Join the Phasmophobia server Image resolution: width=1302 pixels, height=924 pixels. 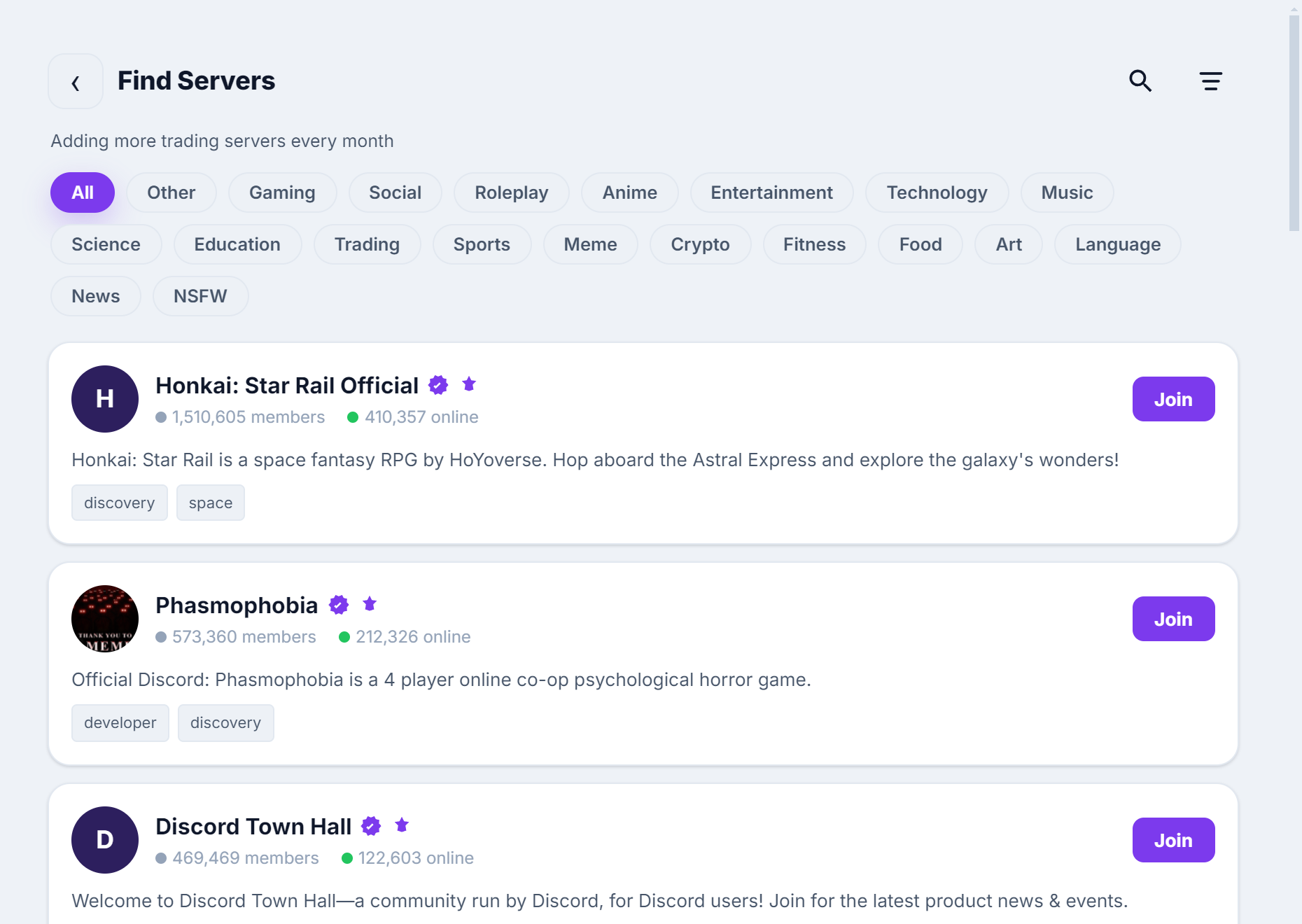click(1174, 619)
